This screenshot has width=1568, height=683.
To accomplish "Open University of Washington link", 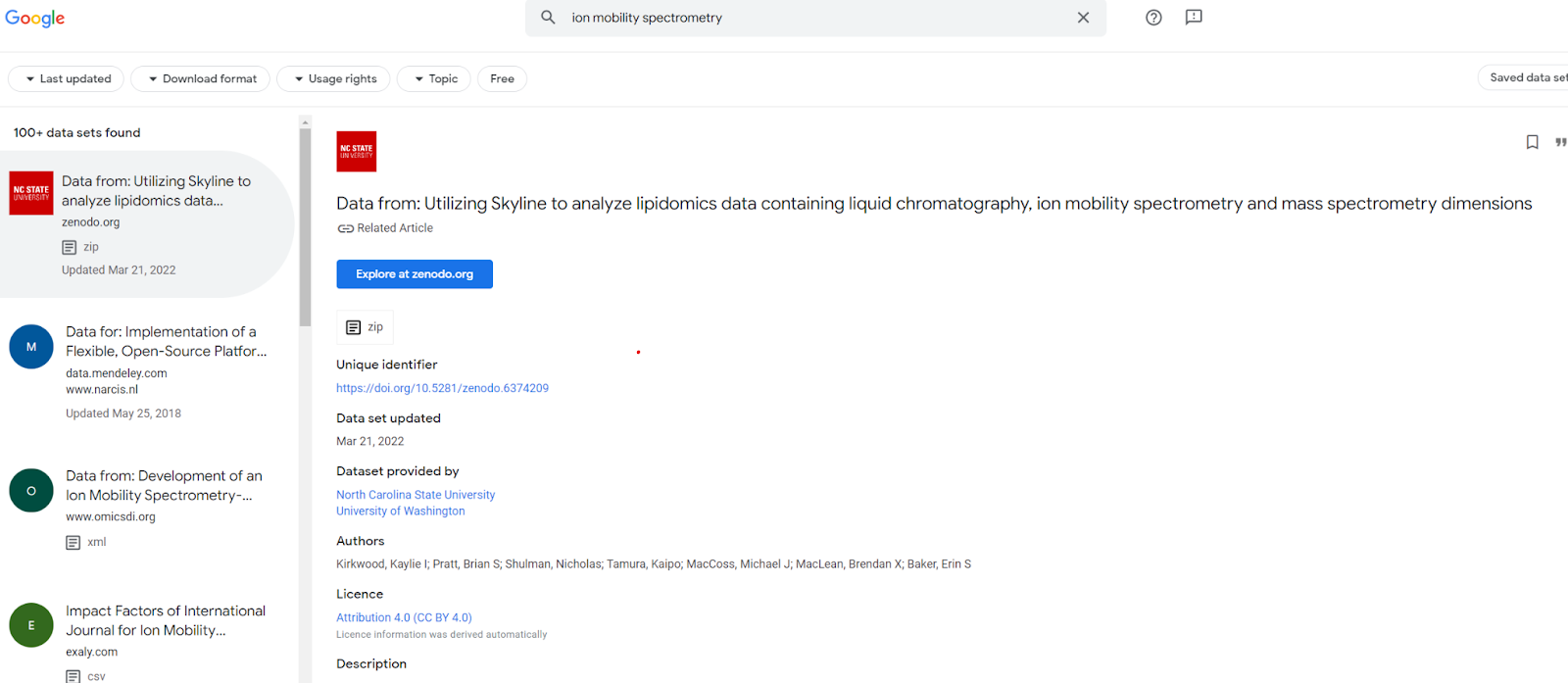I will coord(401,511).
